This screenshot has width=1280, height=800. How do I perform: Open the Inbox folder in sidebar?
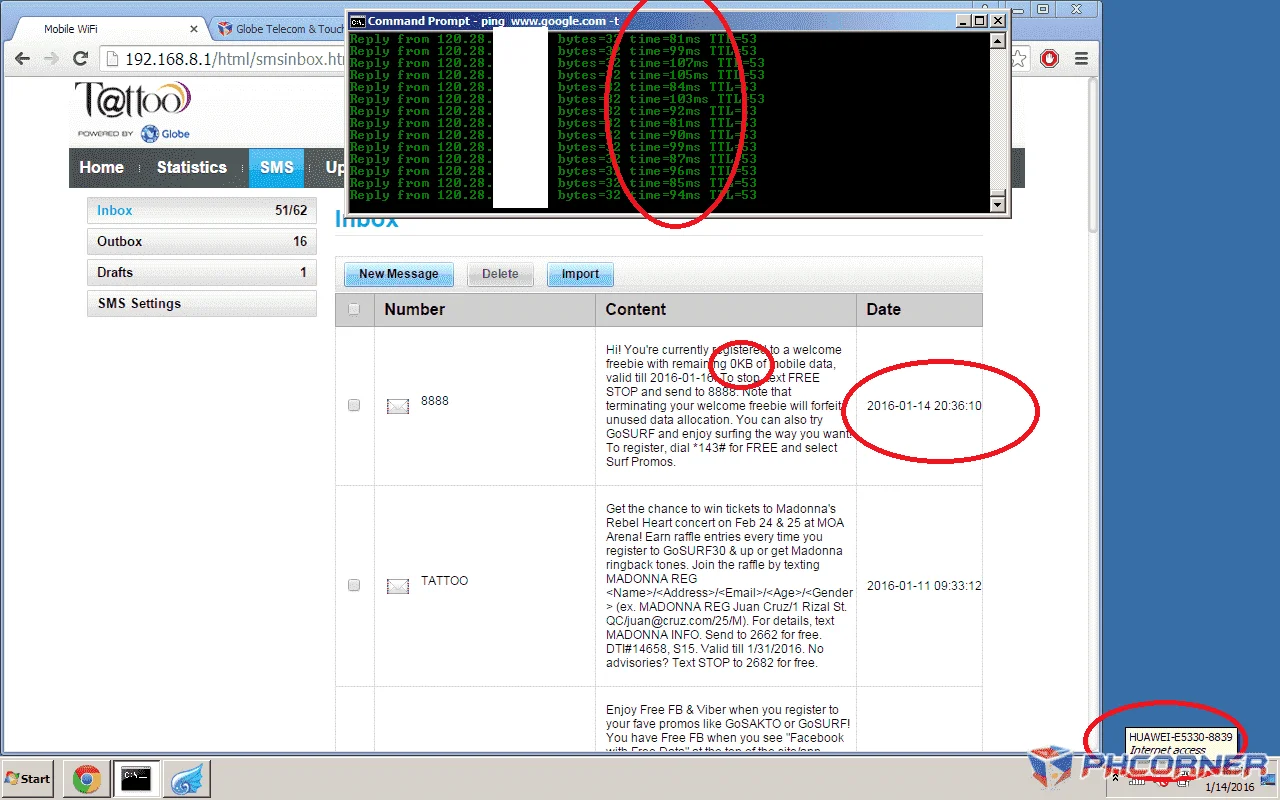(202, 211)
